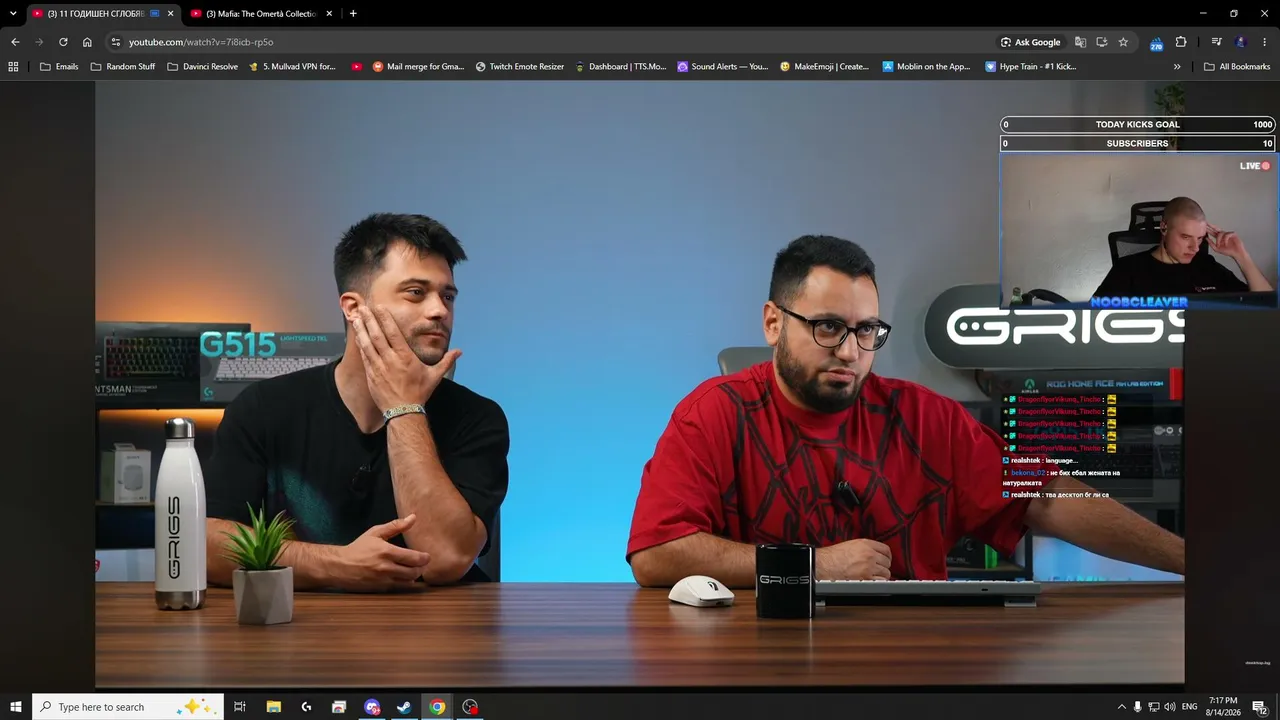Click the YouTube video to pause playback
This screenshot has width=1280, height=720.
coord(640,385)
